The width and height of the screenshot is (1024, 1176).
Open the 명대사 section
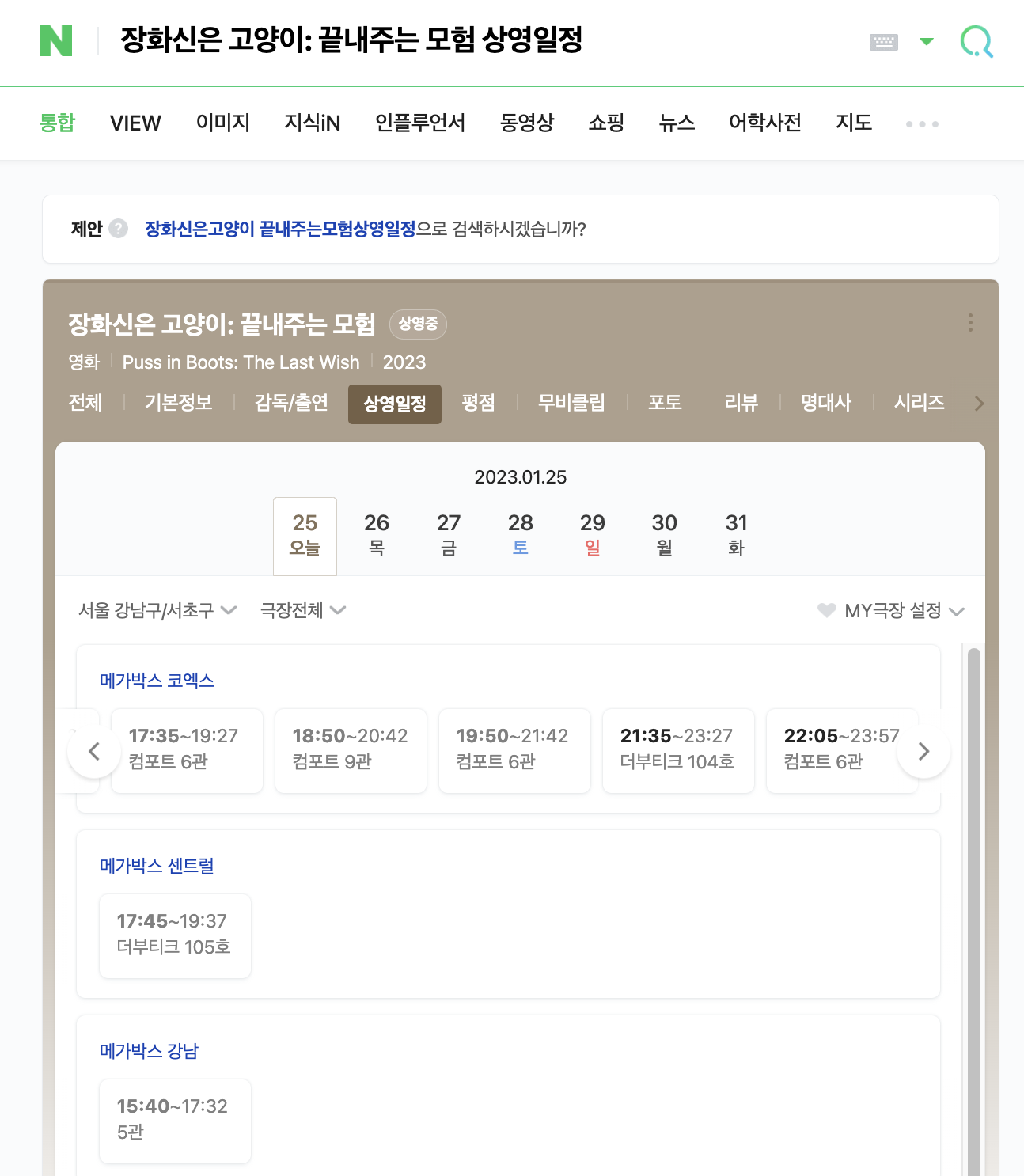click(x=826, y=403)
